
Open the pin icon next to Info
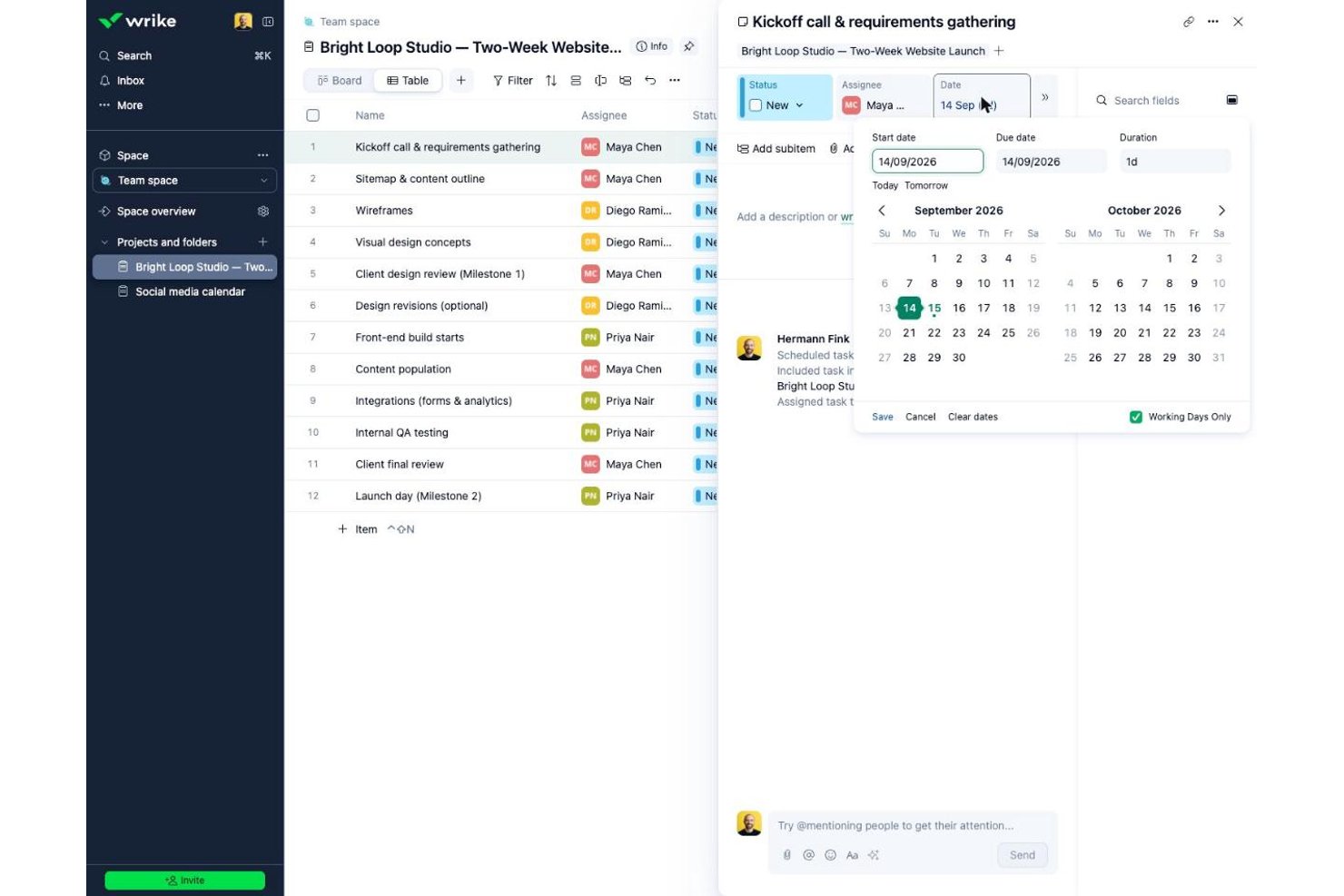click(689, 46)
